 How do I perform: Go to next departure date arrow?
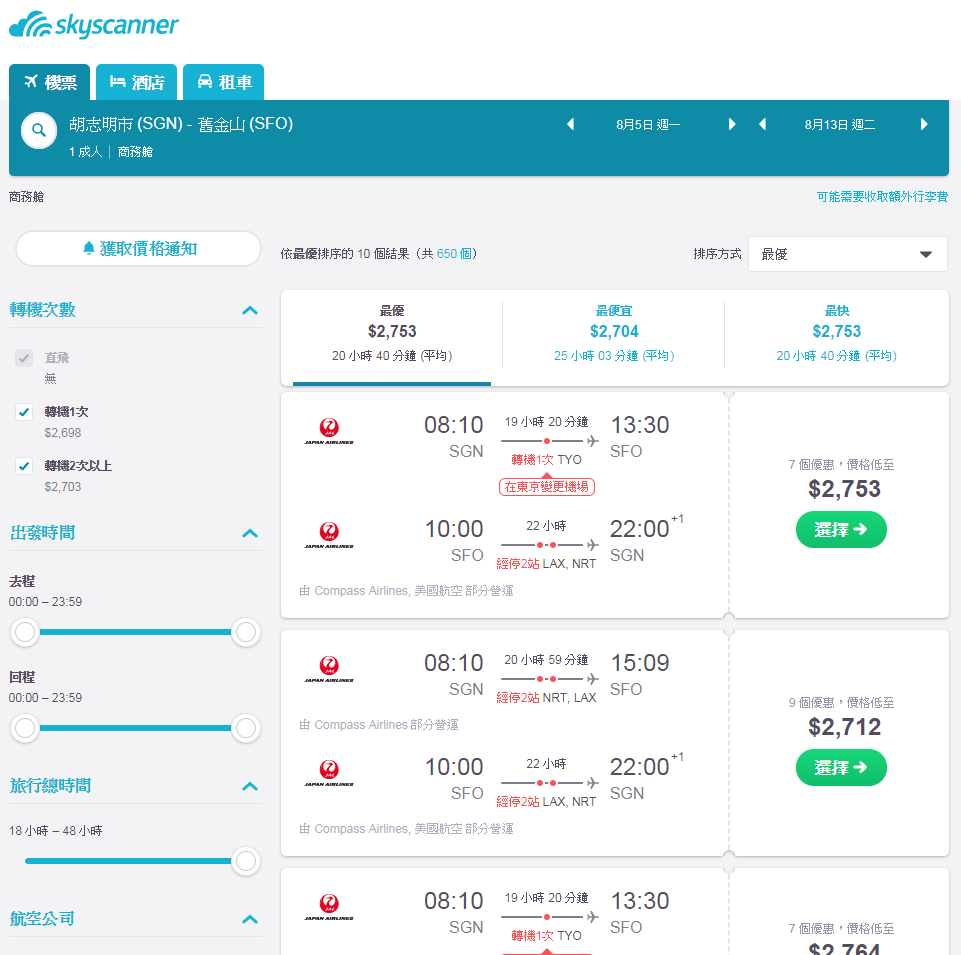click(731, 124)
